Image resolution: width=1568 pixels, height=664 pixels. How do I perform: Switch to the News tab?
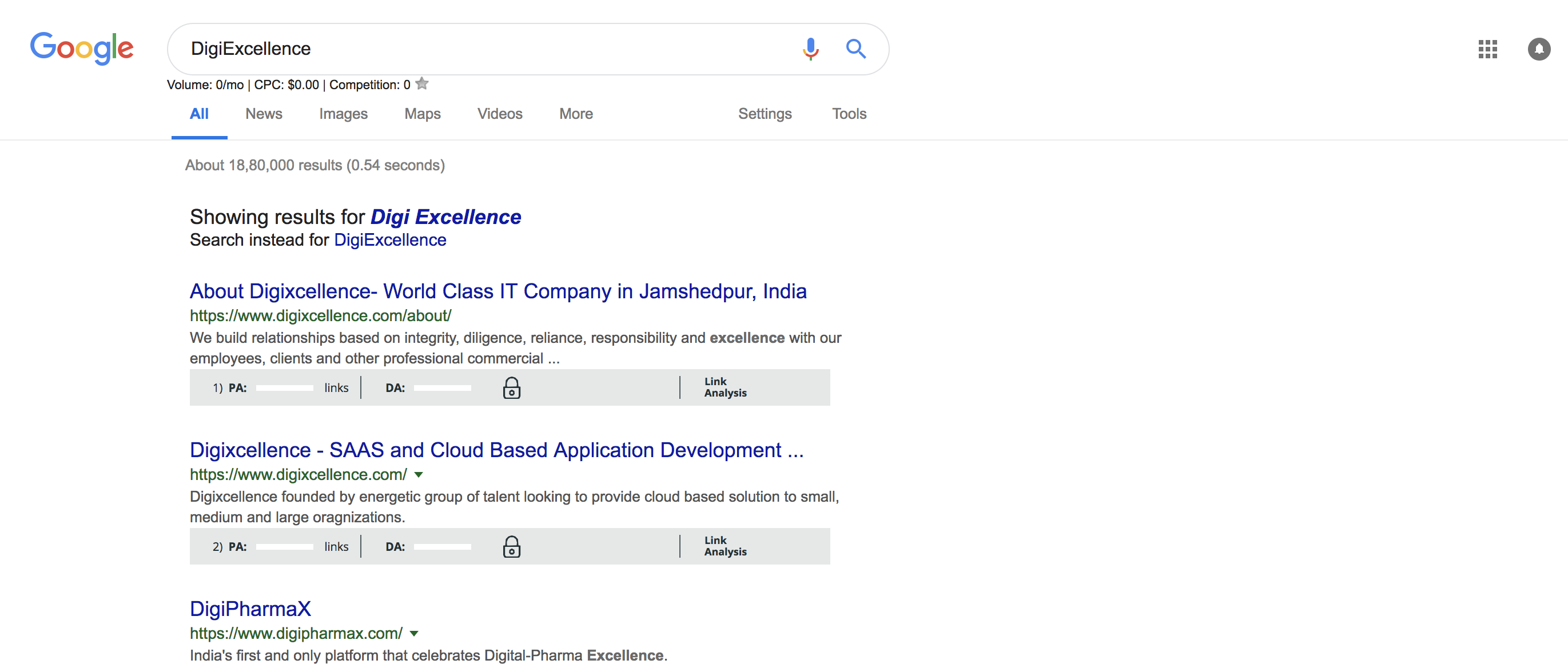click(264, 114)
